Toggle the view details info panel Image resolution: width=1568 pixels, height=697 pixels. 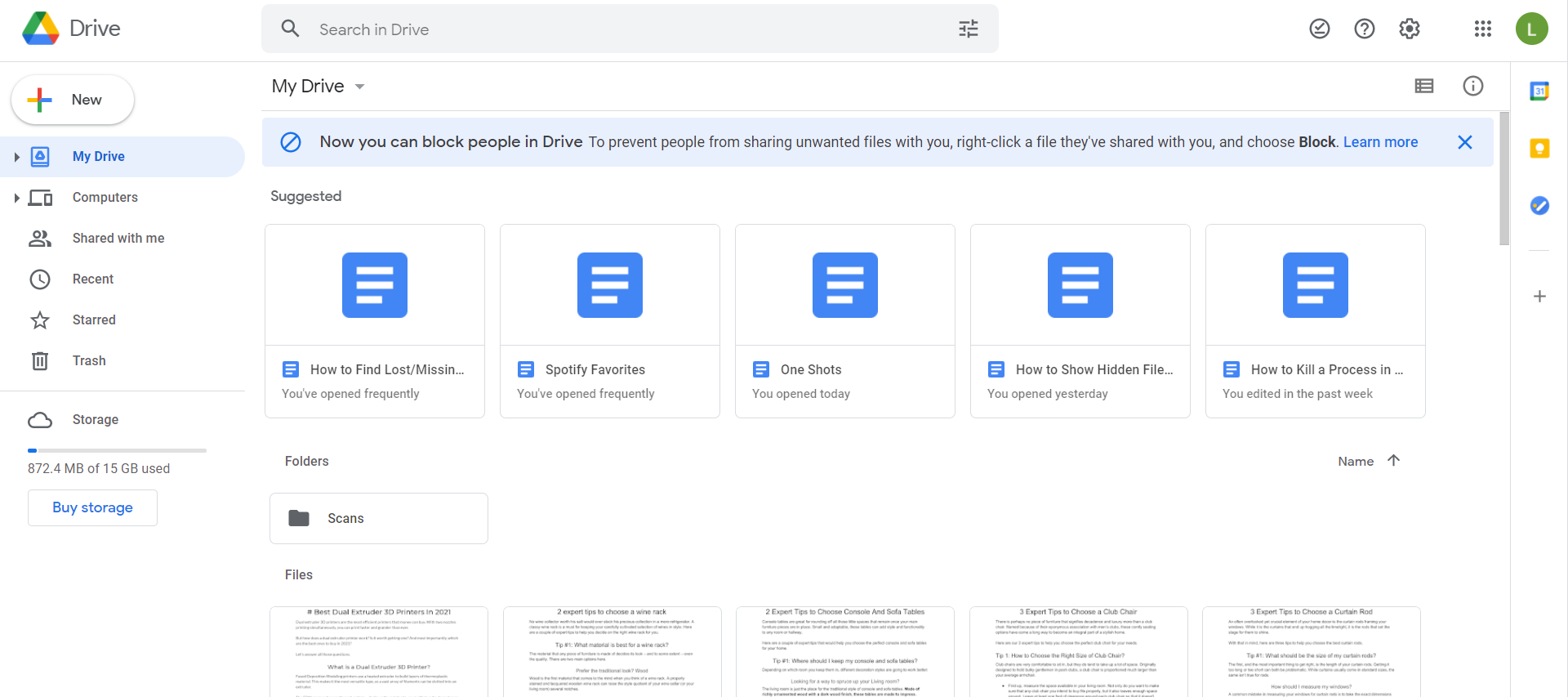[x=1472, y=86]
